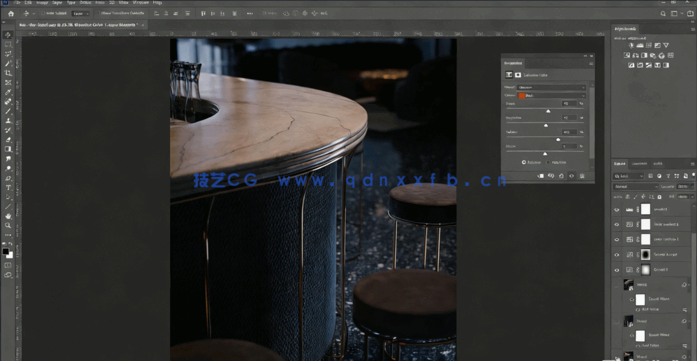
Task: Click the Home icon in options bar
Action: [11, 14]
